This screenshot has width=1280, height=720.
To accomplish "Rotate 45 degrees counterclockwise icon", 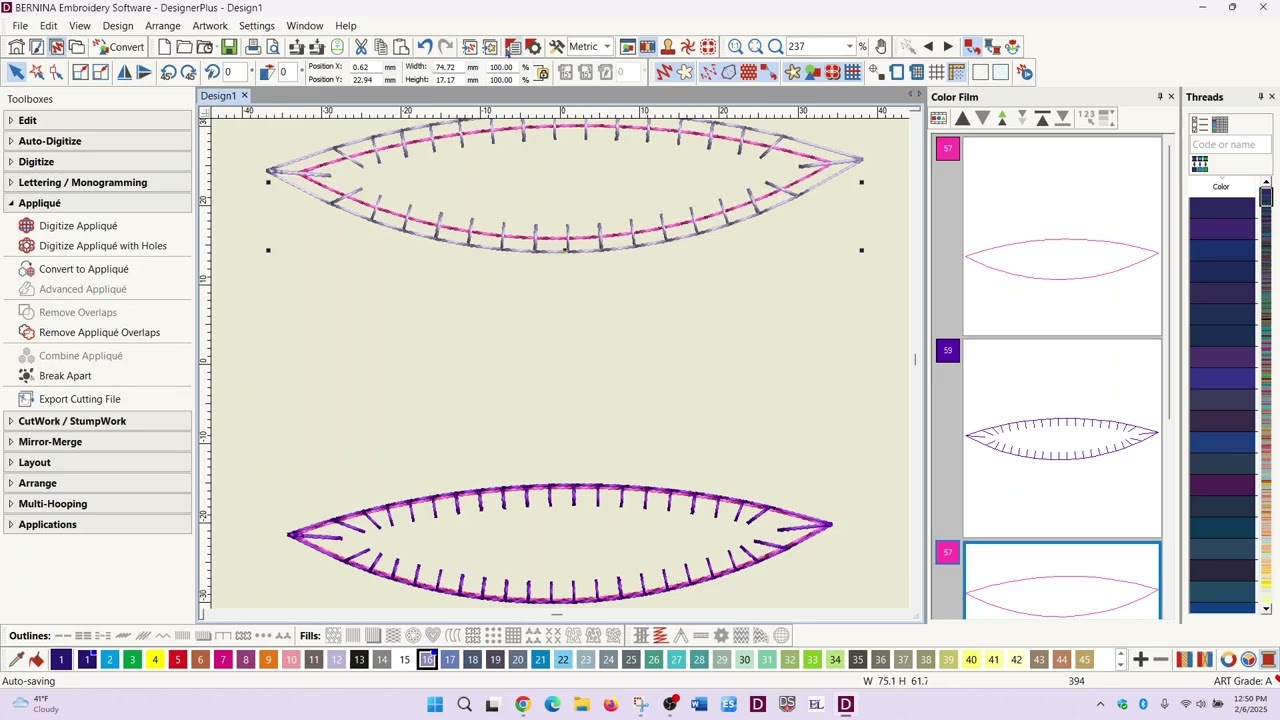I will point(167,72).
